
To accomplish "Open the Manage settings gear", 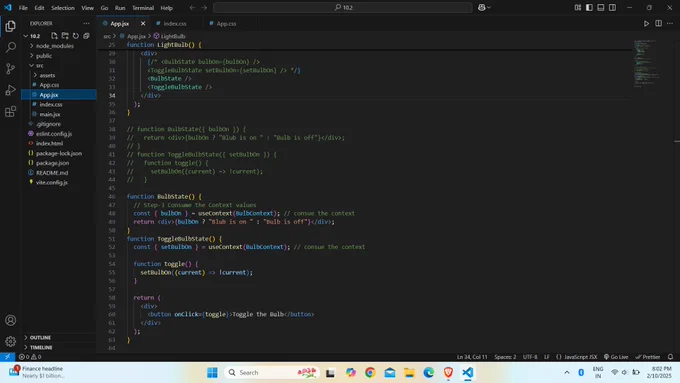I will (10, 341).
